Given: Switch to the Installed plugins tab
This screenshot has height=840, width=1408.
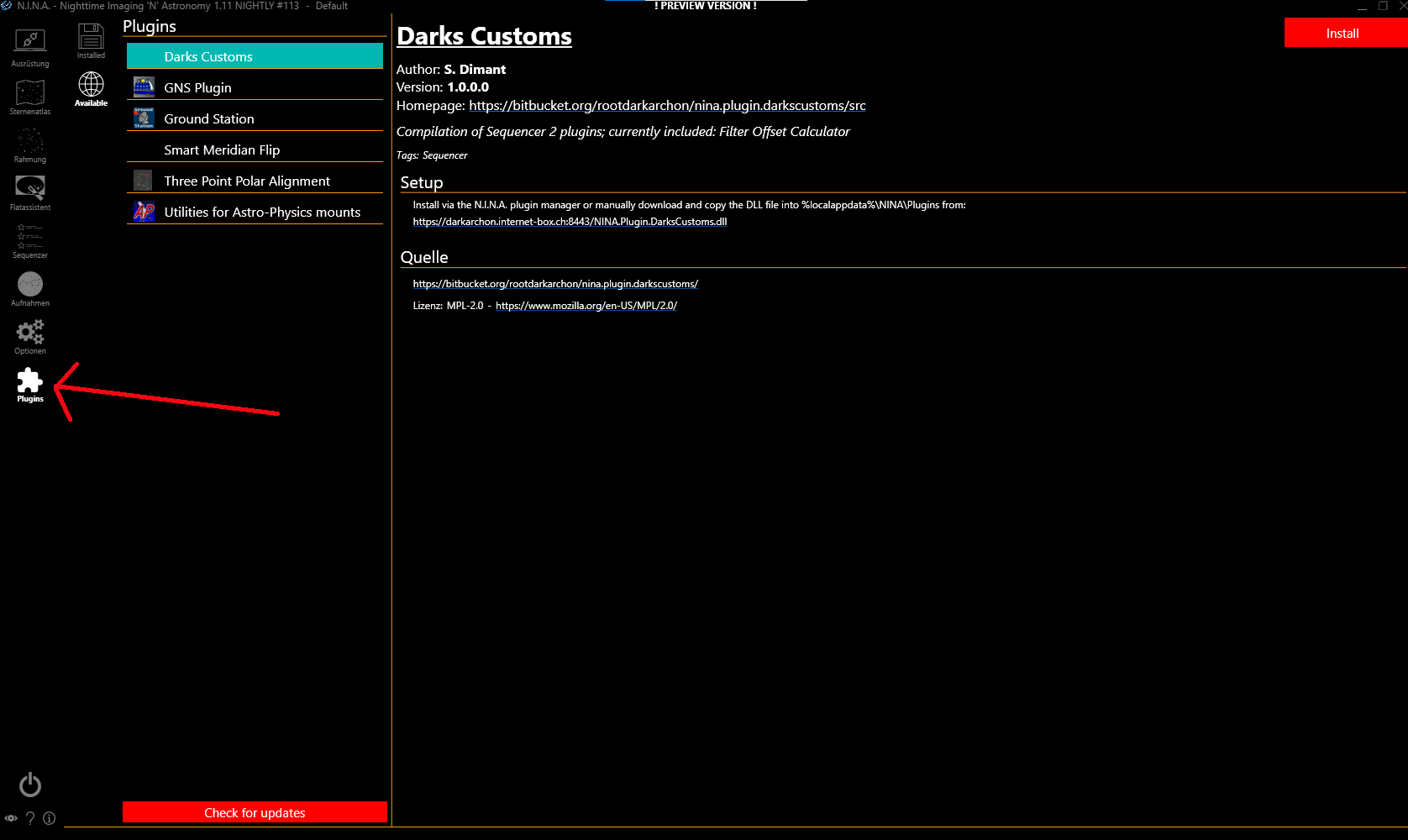Looking at the screenshot, I should coord(91,41).
